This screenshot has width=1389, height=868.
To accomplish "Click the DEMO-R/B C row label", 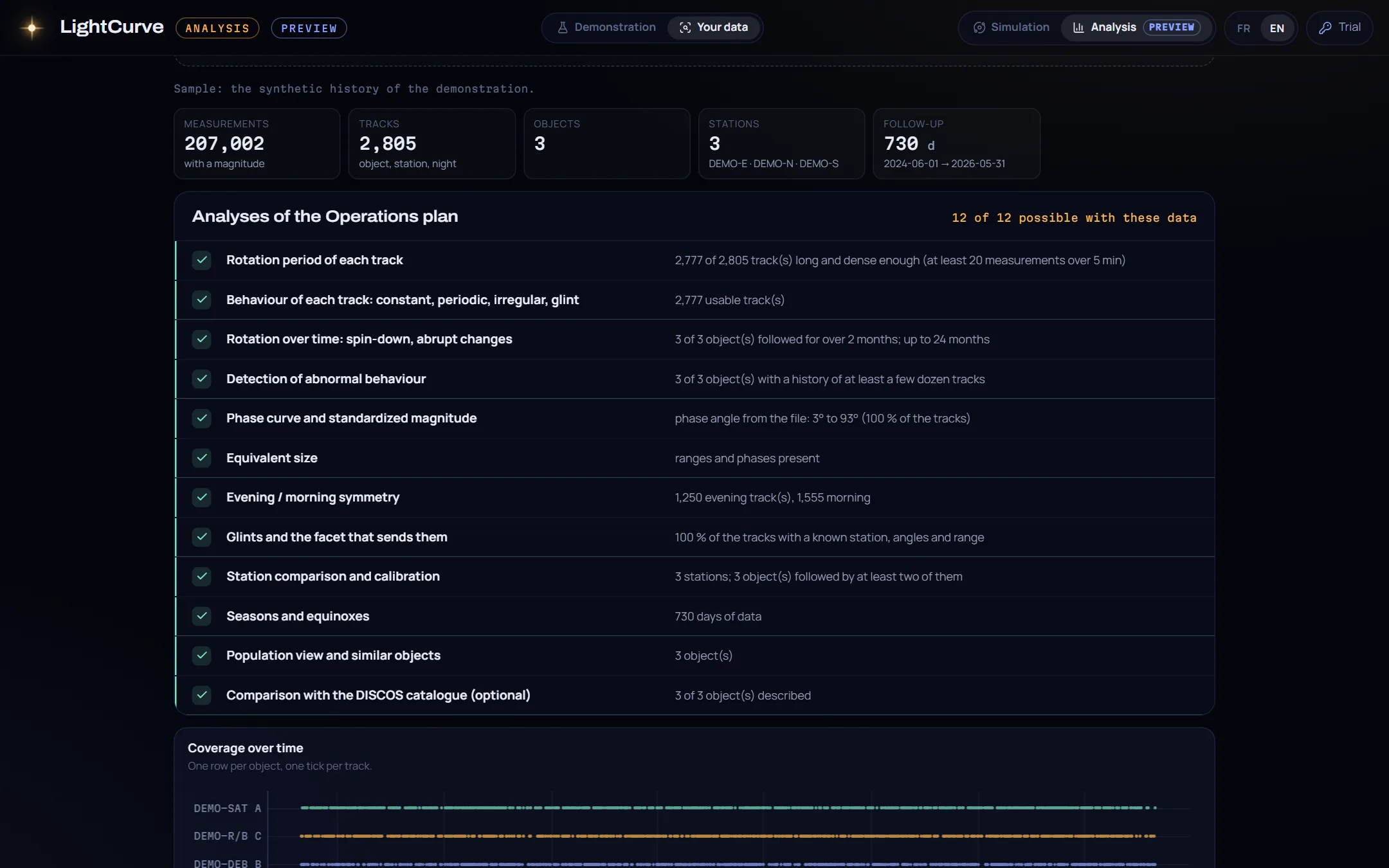I will pyautogui.click(x=228, y=836).
